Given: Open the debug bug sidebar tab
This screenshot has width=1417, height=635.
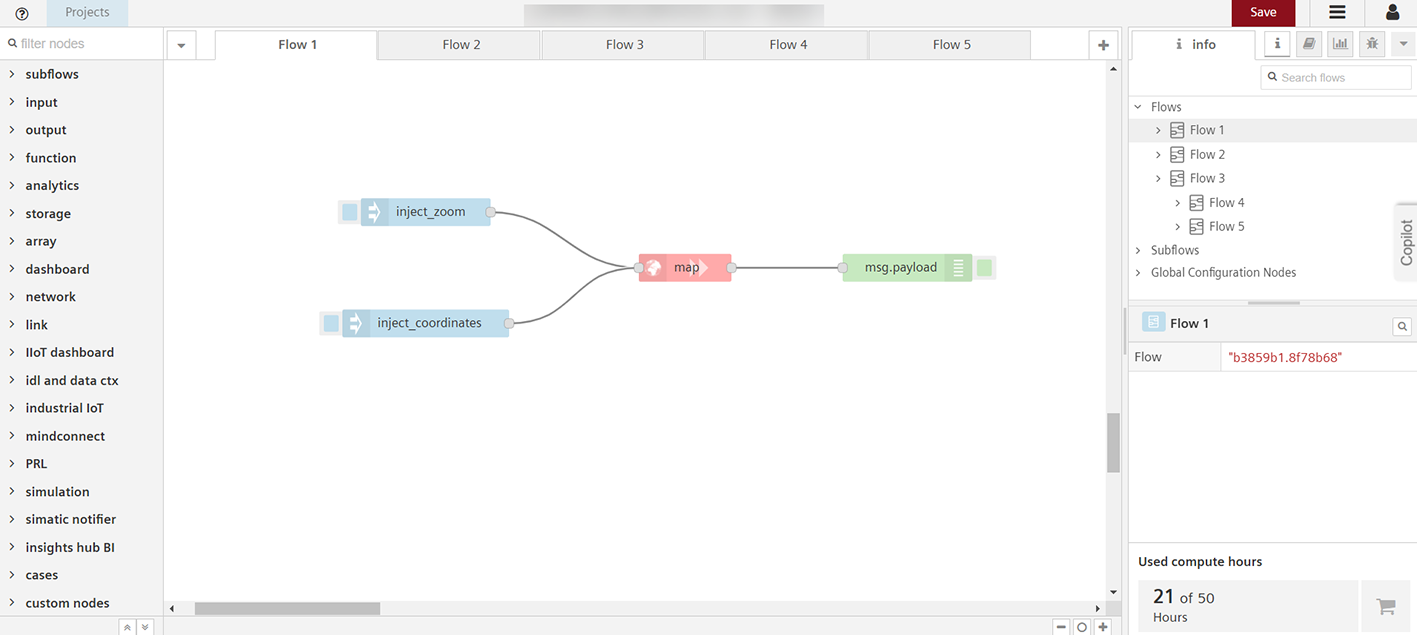Looking at the screenshot, I should pos(1371,44).
